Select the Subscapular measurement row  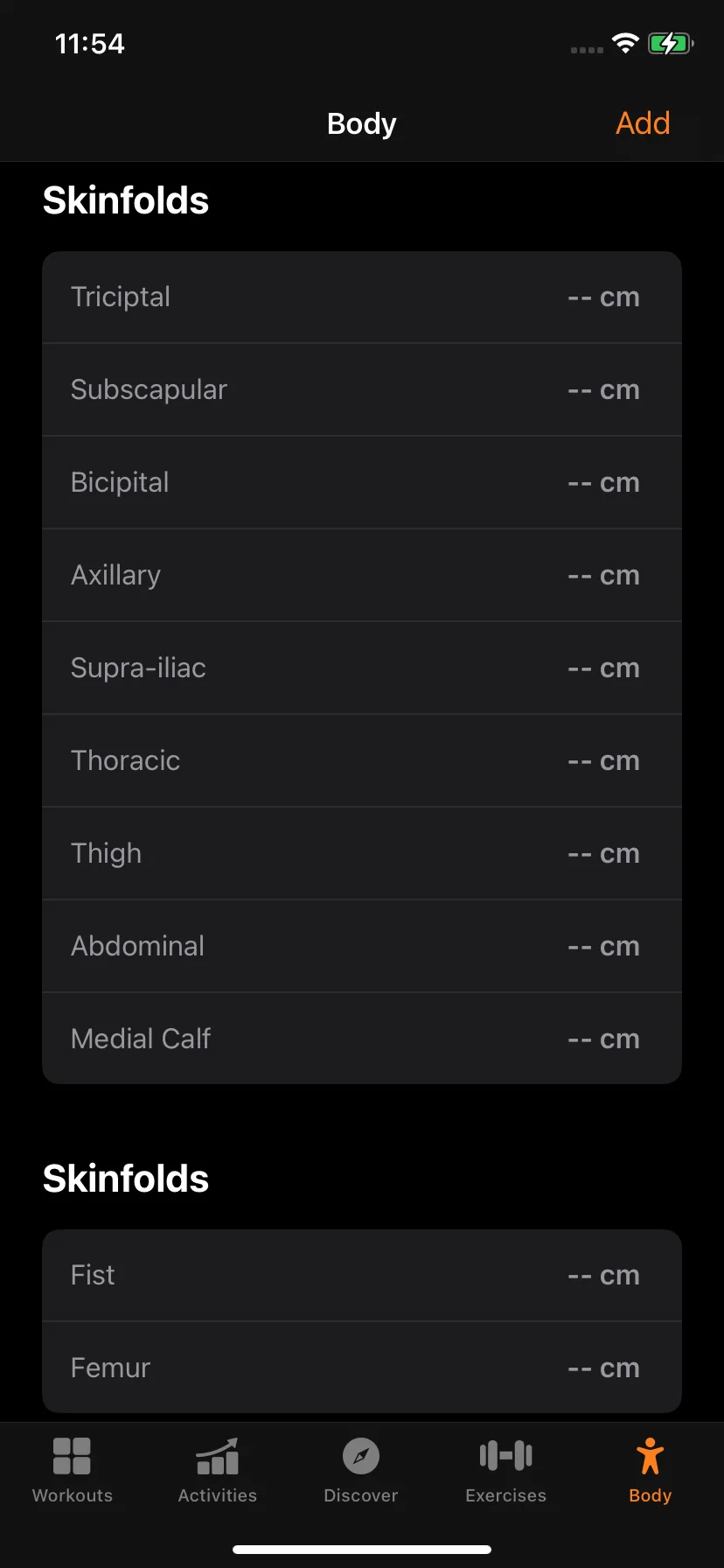pyautogui.click(x=362, y=389)
